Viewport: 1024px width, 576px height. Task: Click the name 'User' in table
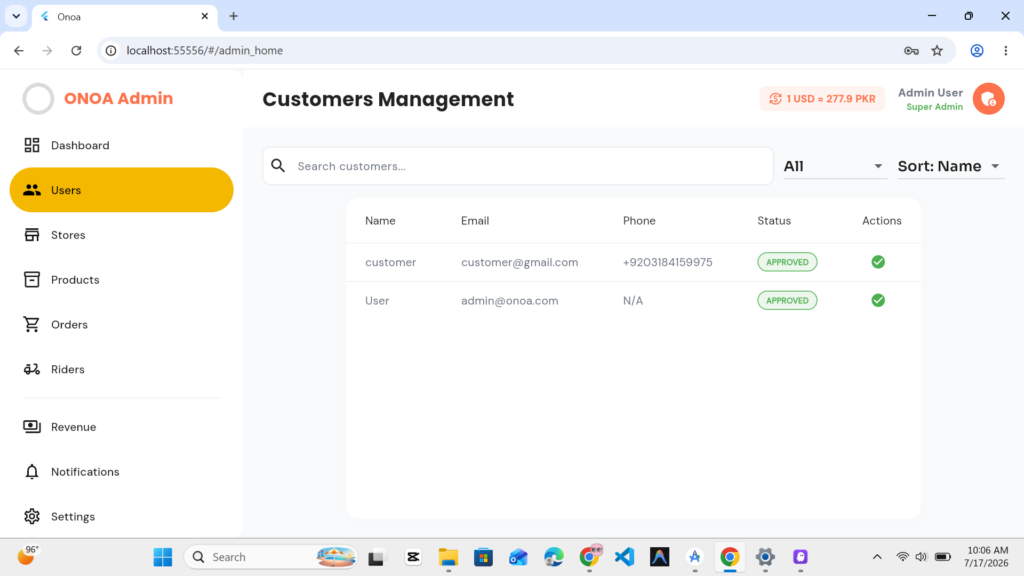(377, 300)
